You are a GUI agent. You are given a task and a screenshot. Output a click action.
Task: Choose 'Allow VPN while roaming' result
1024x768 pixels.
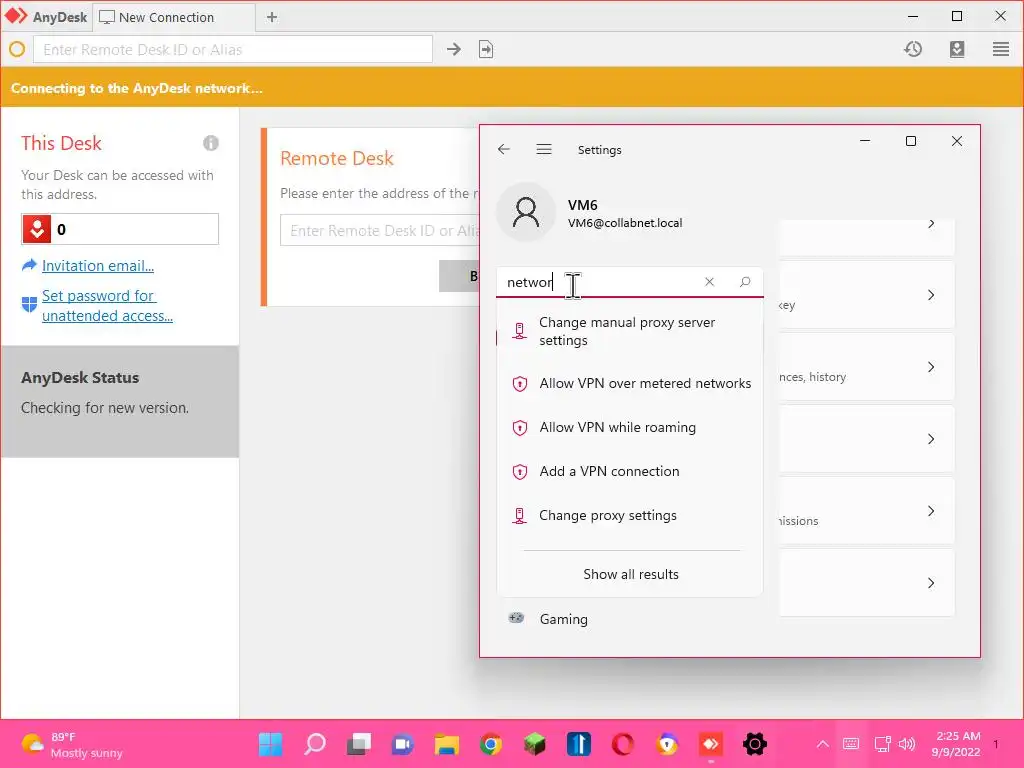pos(630,427)
